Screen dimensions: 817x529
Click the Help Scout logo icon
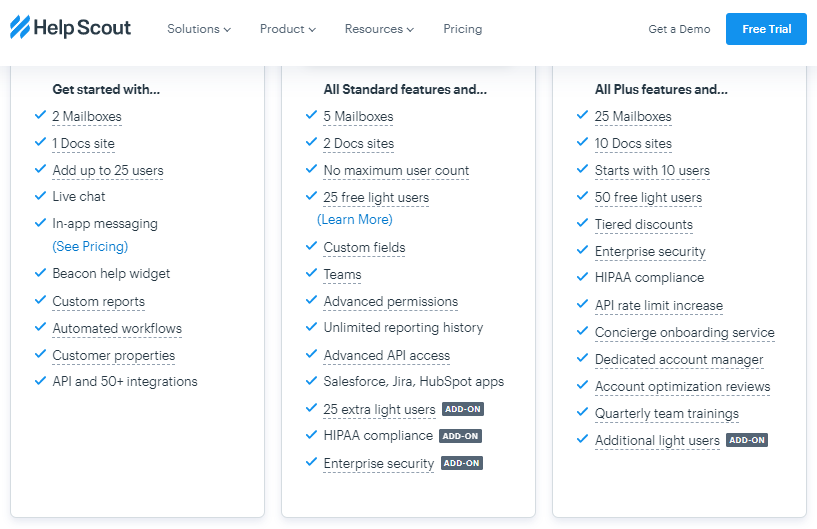pyautogui.click(x=20, y=27)
